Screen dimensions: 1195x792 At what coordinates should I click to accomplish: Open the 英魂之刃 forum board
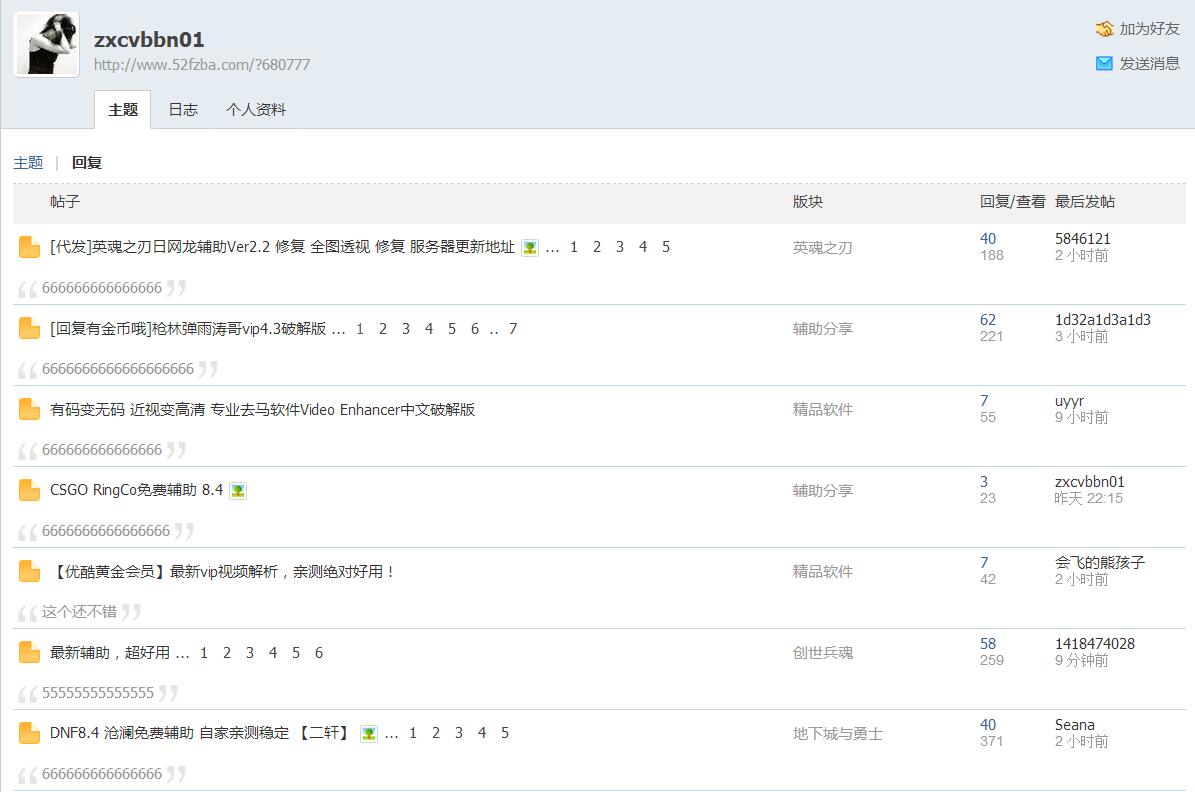(822, 248)
